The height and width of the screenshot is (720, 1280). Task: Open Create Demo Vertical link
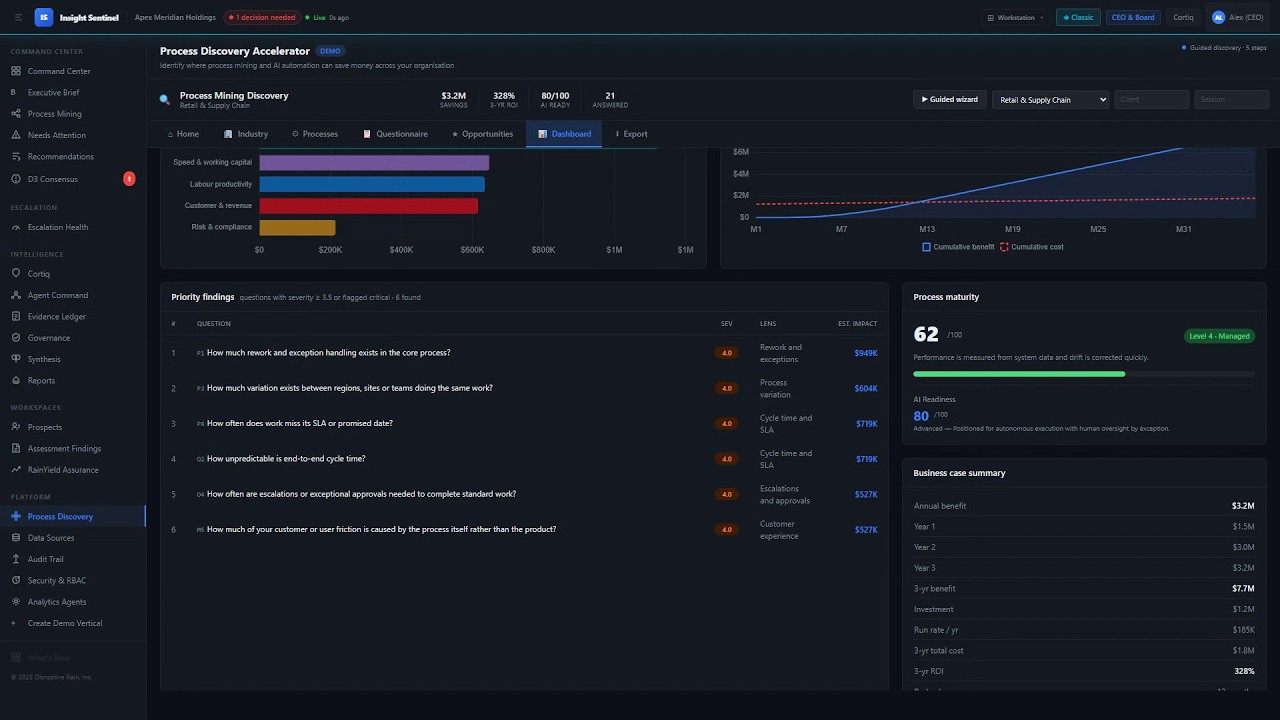coord(65,623)
